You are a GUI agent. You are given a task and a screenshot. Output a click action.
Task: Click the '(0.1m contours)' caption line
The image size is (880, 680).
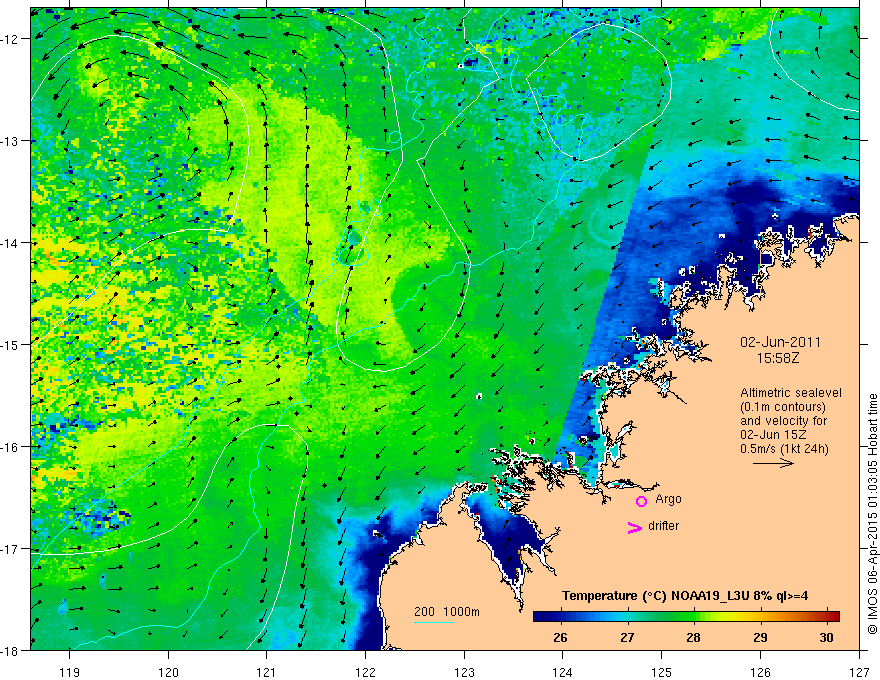point(783,407)
